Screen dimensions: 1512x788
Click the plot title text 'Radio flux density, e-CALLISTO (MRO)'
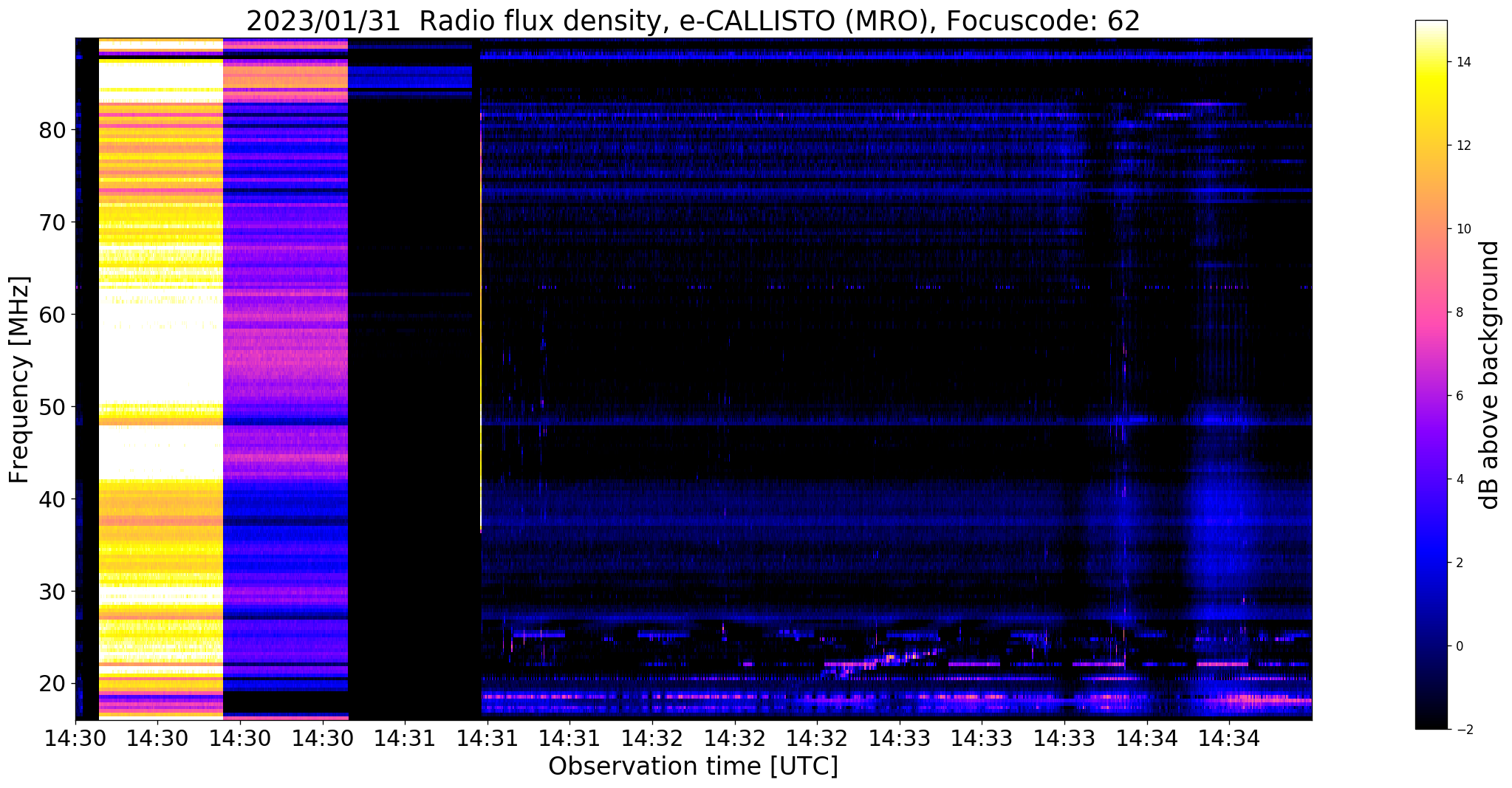pyautogui.click(x=677, y=21)
